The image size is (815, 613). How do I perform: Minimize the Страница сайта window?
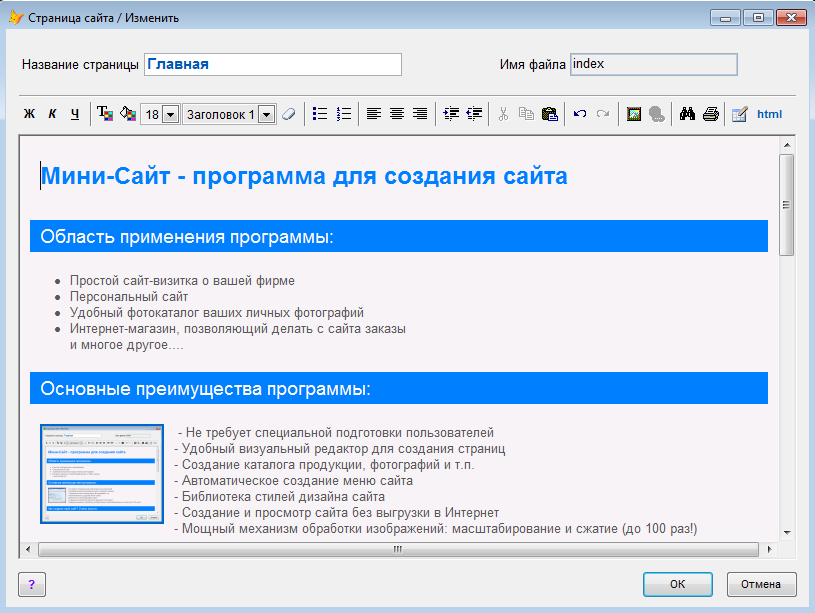725,18
